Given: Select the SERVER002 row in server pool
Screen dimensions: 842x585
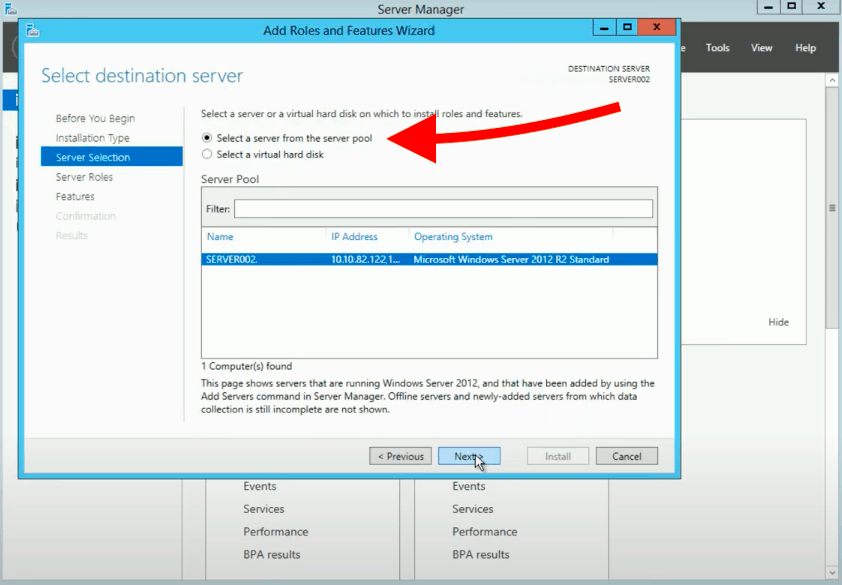Looking at the screenshot, I should (429, 259).
